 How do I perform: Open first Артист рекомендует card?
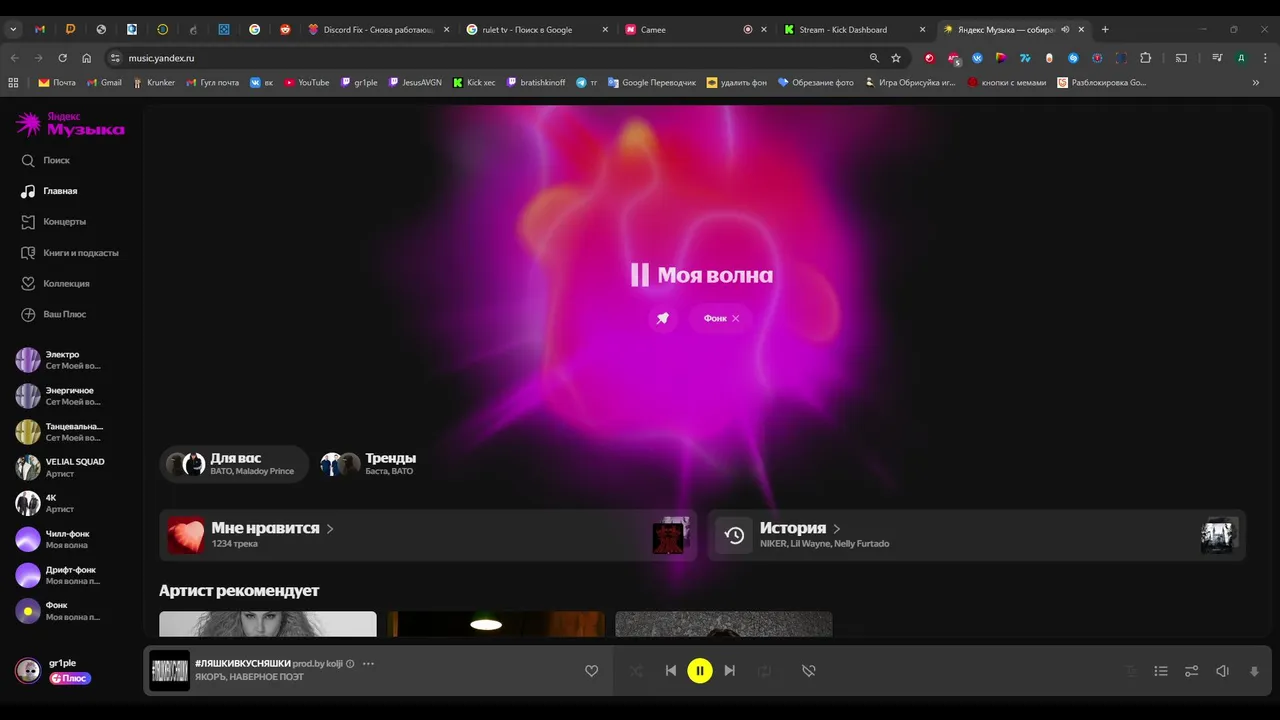tap(268, 624)
